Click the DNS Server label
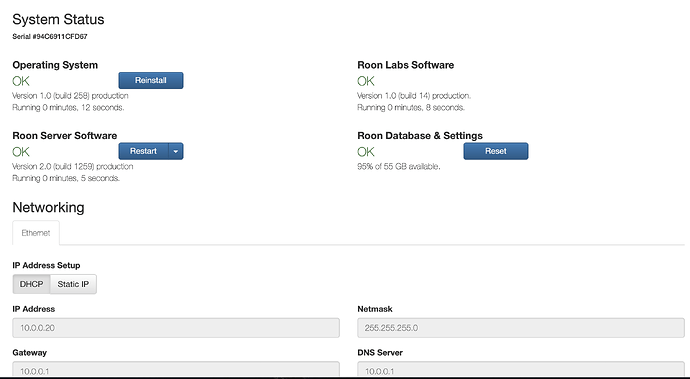This screenshot has width=690, height=379. coord(380,353)
